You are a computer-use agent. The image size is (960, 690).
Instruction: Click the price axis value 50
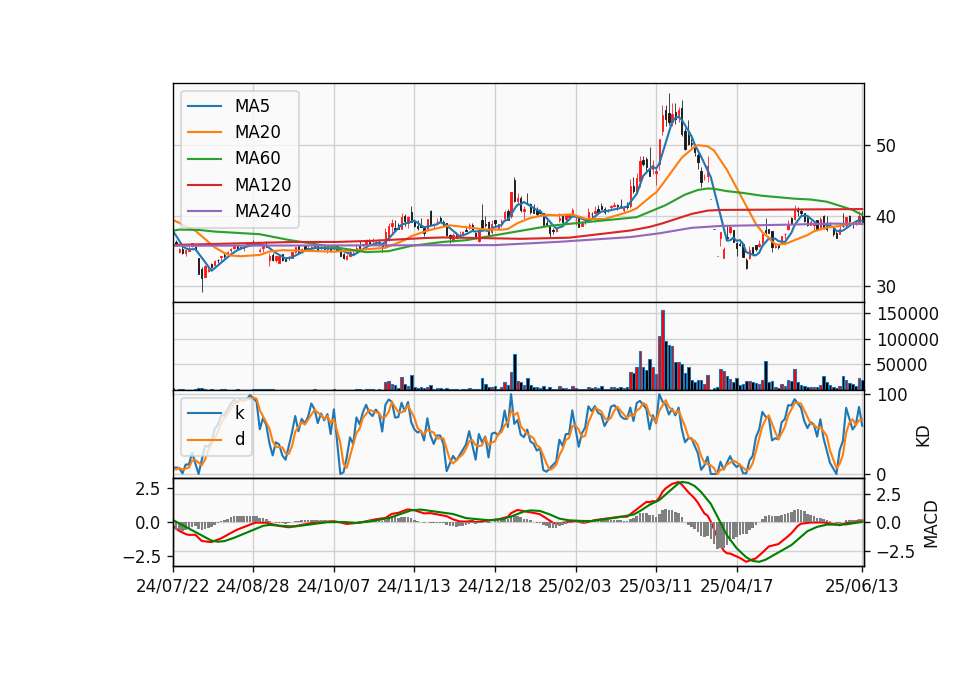pyautogui.click(x=886, y=146)
